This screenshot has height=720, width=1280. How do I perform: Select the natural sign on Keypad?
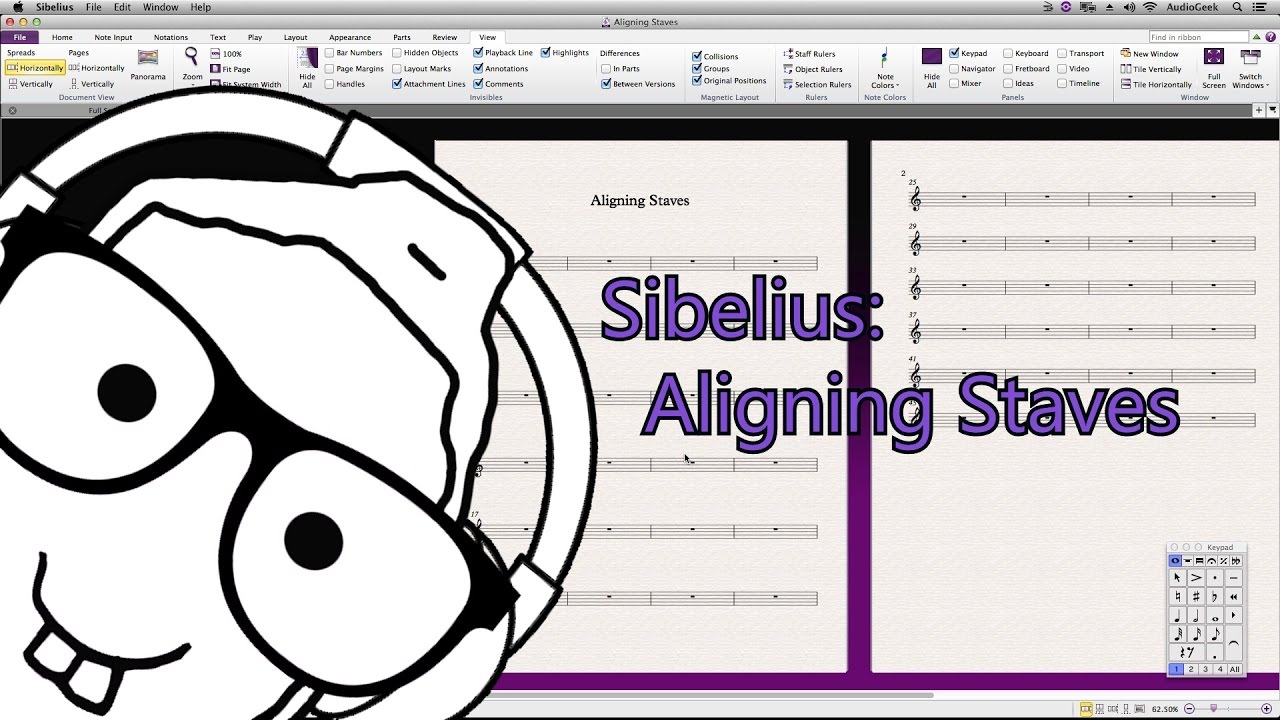click(x=1177, y=597)
